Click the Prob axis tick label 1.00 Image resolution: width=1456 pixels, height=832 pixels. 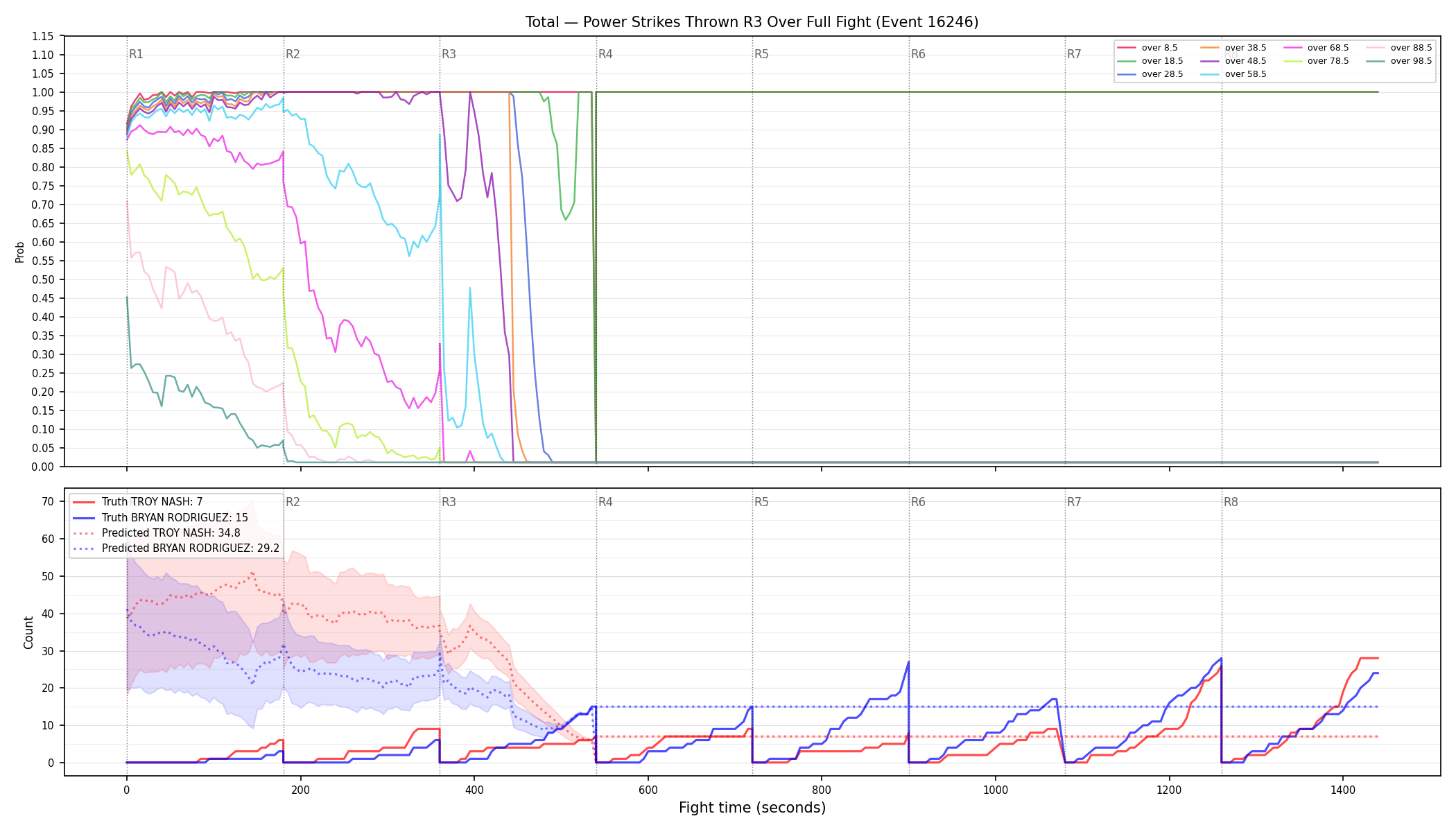pyautogui.click(x=44, y=92)
